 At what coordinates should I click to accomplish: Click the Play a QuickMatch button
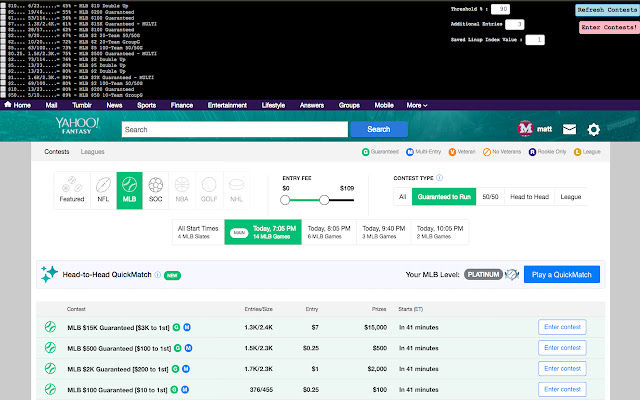tap(562, 274)
